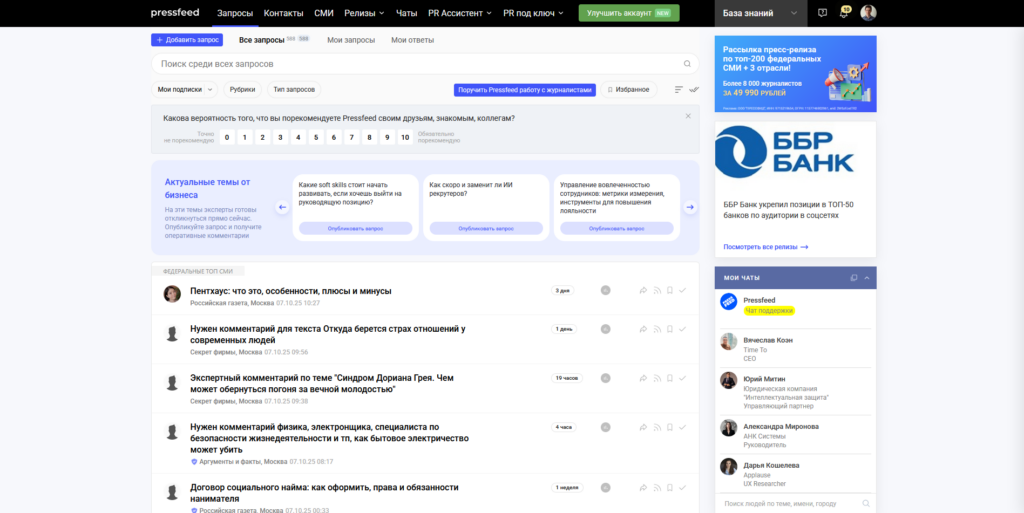Click feed icon in 'Договор социального найма' row
The width and height of the screenshot is (1024, 513).
[x=657, y=488]
